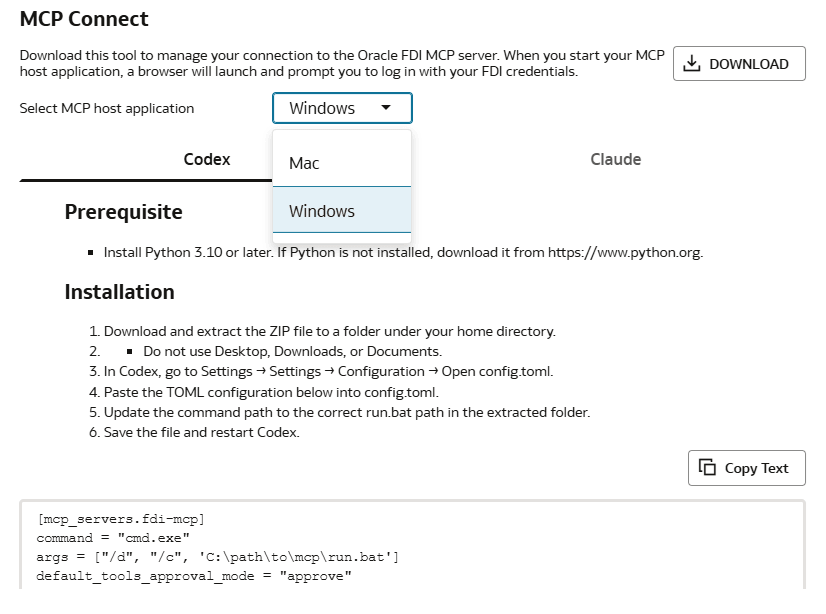Click step 'Save the file and restart Codex'
826x614 pixels.
(x=201, y=432)
